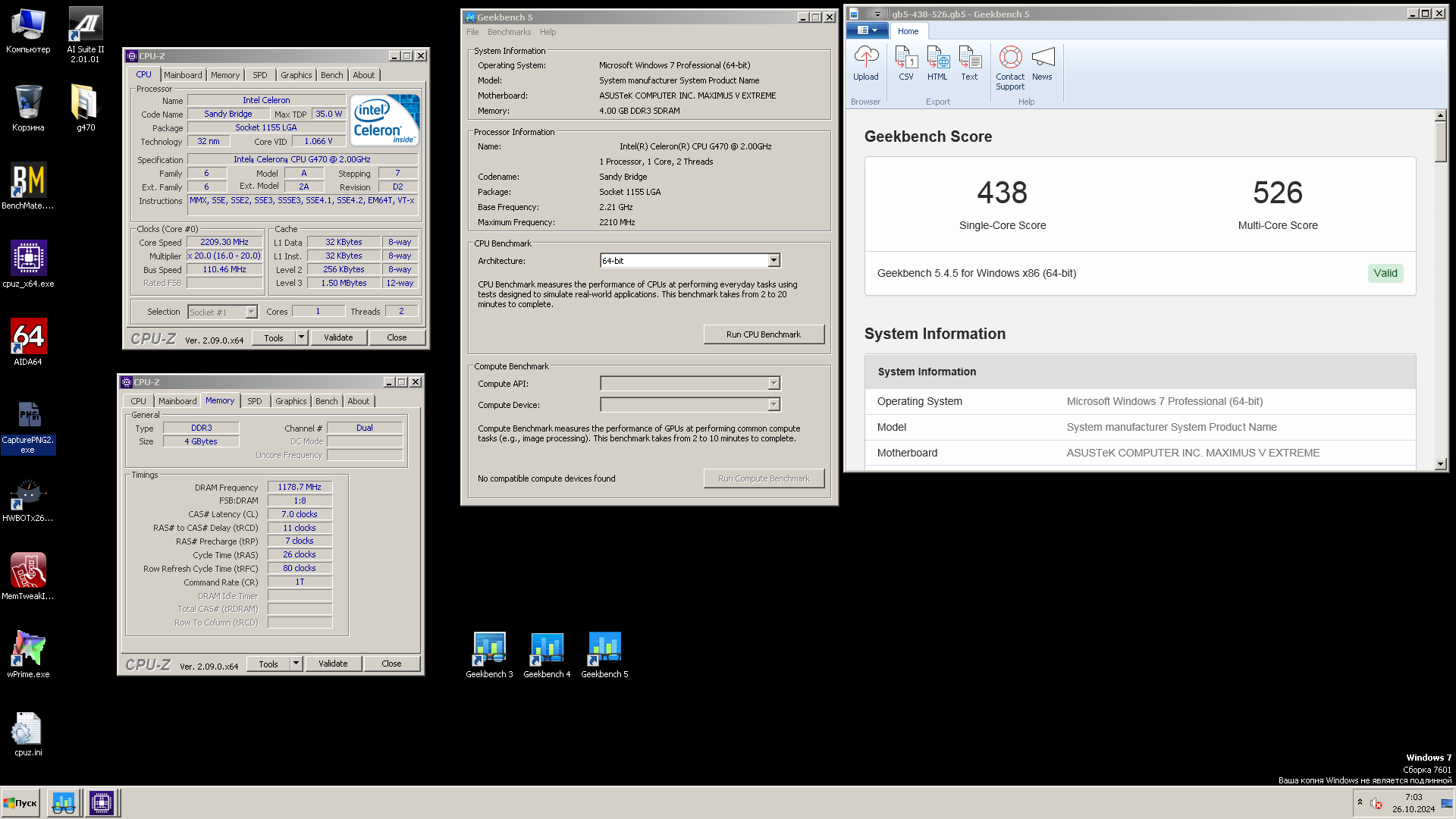Click Validate in Memory CPU-Z window

click(333, 664)
